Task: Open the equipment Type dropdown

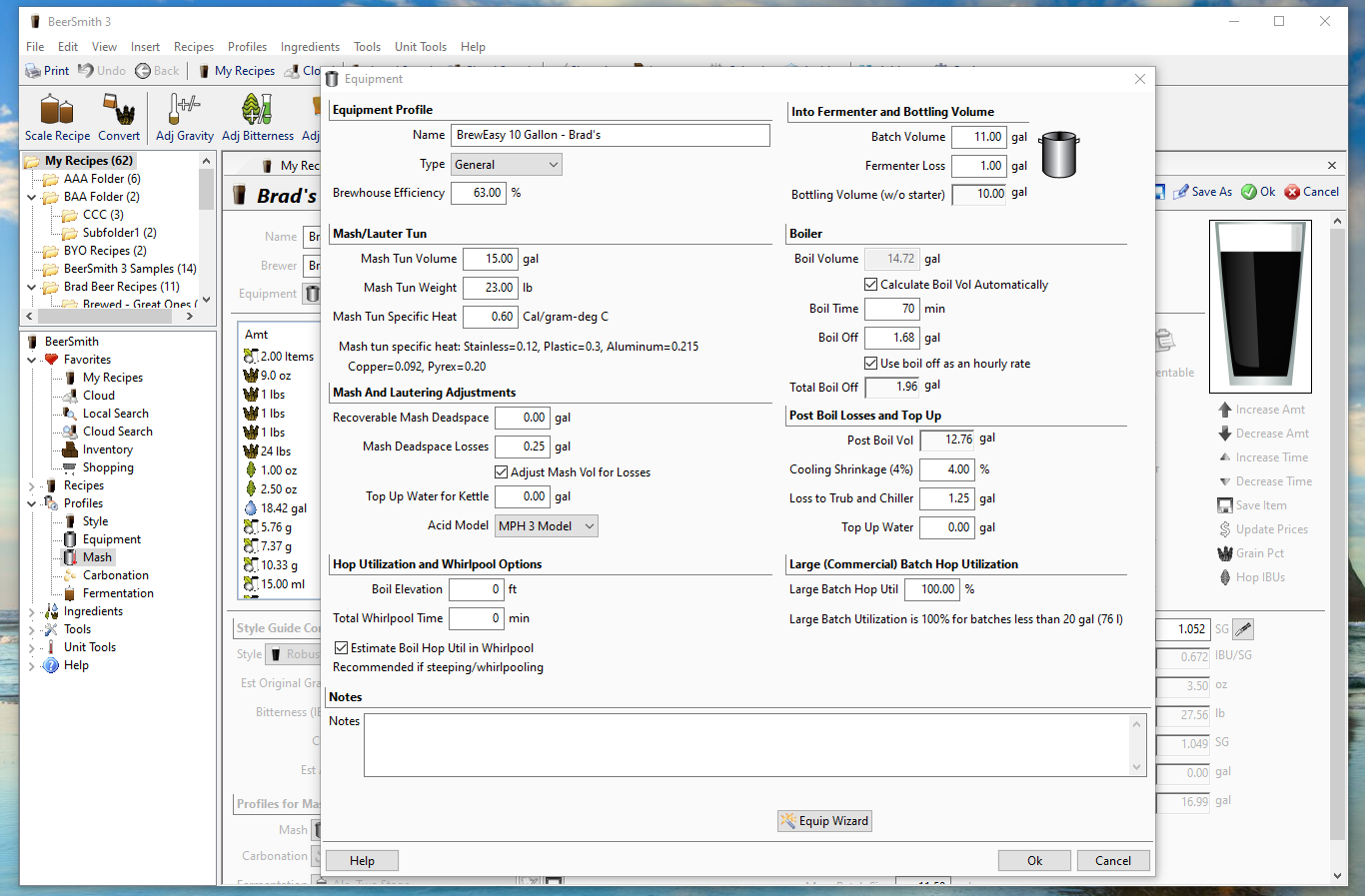Action: click(507, 165)
